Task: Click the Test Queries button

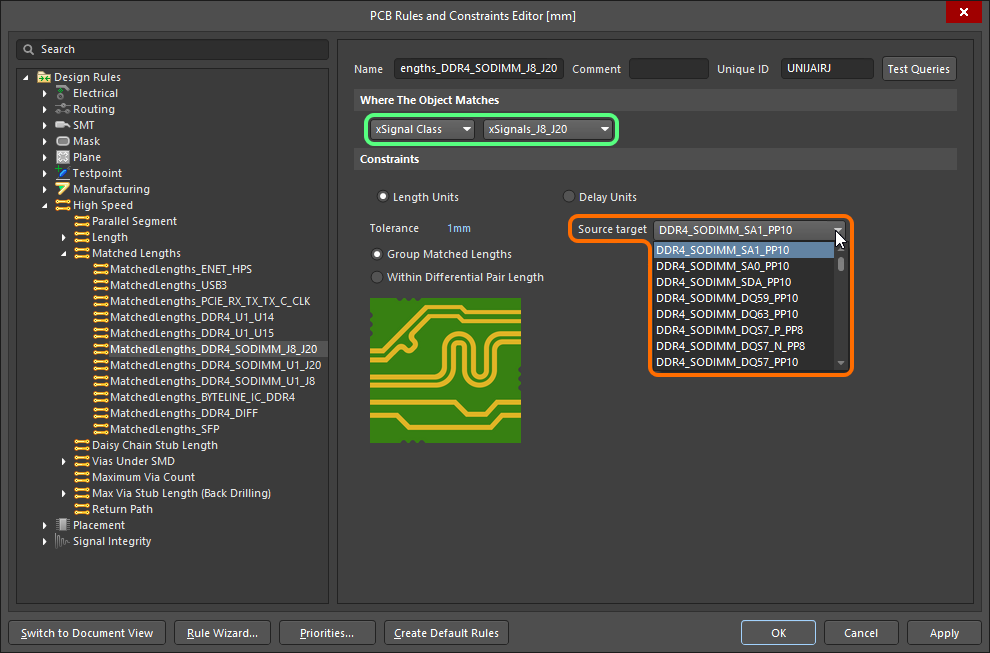Action: coord(918,69)
